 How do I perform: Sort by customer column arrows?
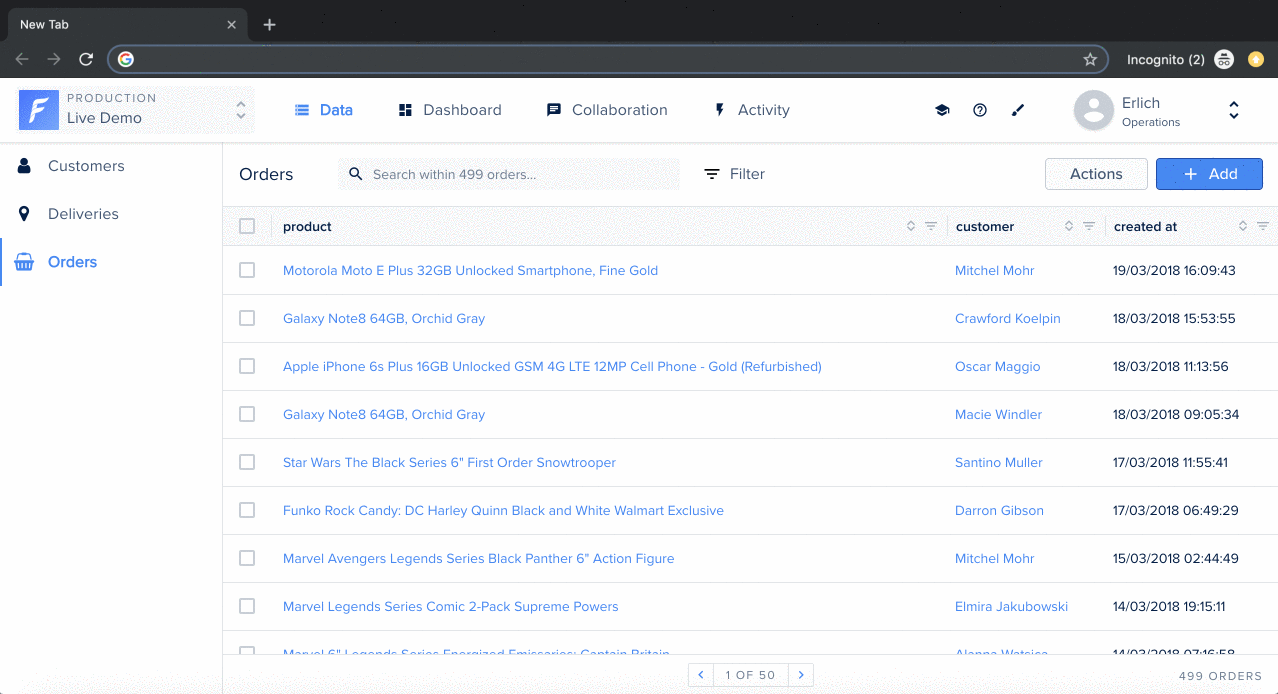pyautogui.click(x=1069, y=226)
